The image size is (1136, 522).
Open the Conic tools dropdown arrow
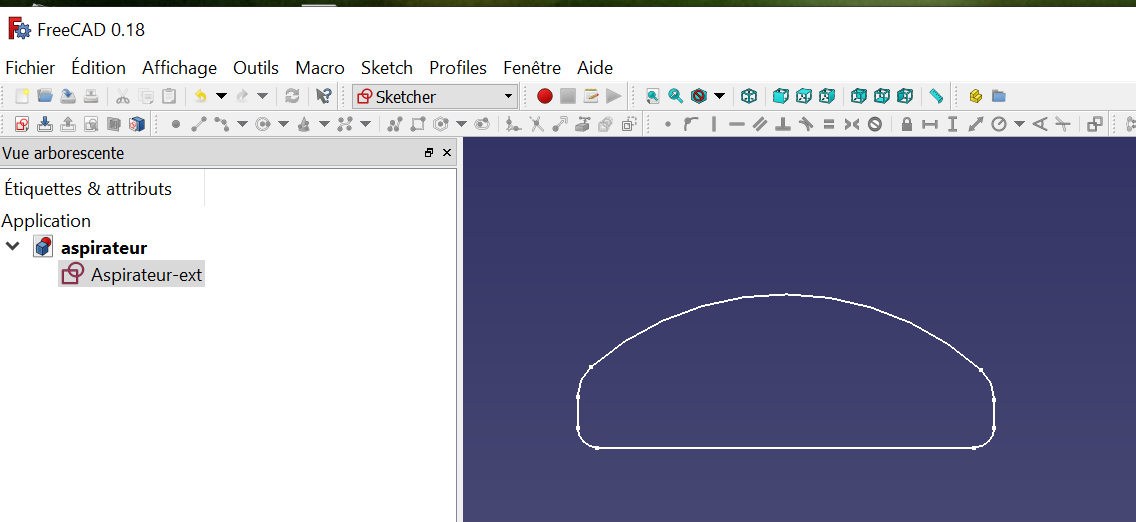(324, 125)
